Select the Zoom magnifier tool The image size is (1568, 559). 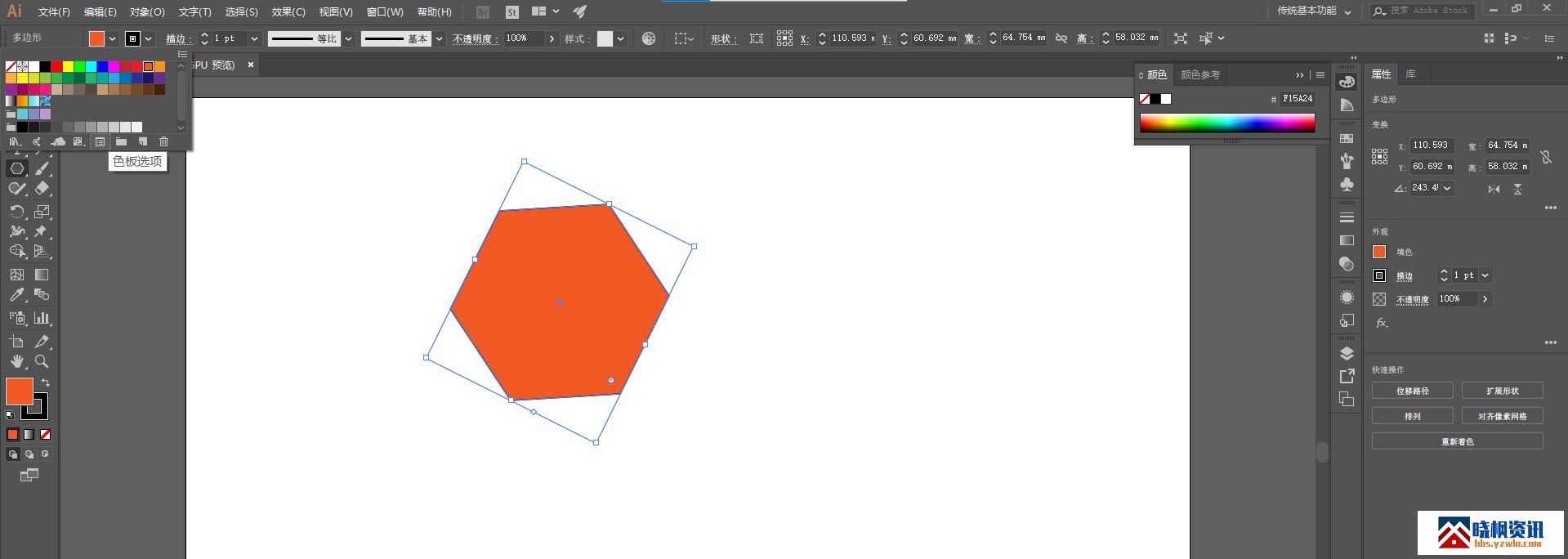[42, 361]
